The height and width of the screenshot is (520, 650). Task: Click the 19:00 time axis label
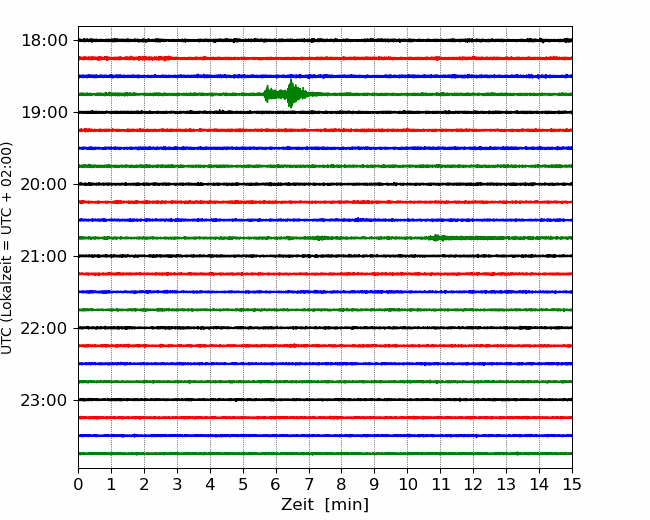coord(44,112)
